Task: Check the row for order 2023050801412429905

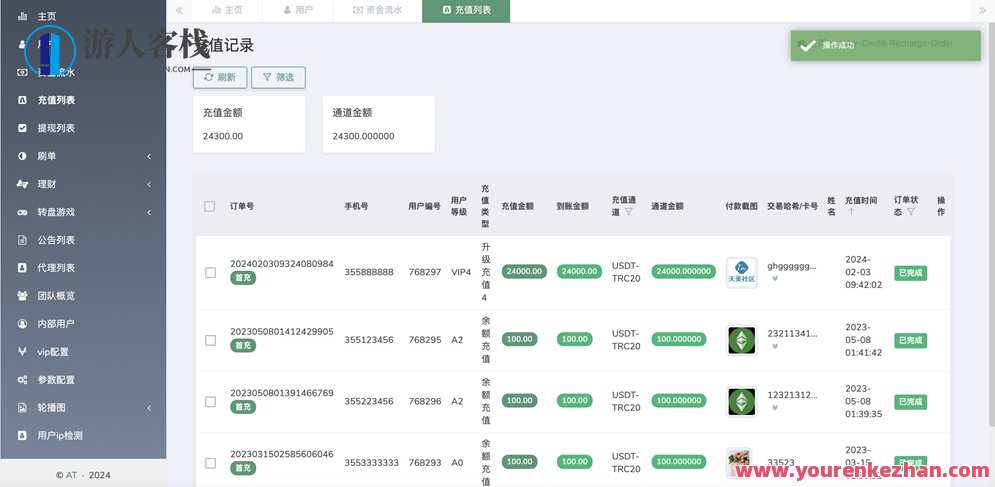Action: point(211,340)
